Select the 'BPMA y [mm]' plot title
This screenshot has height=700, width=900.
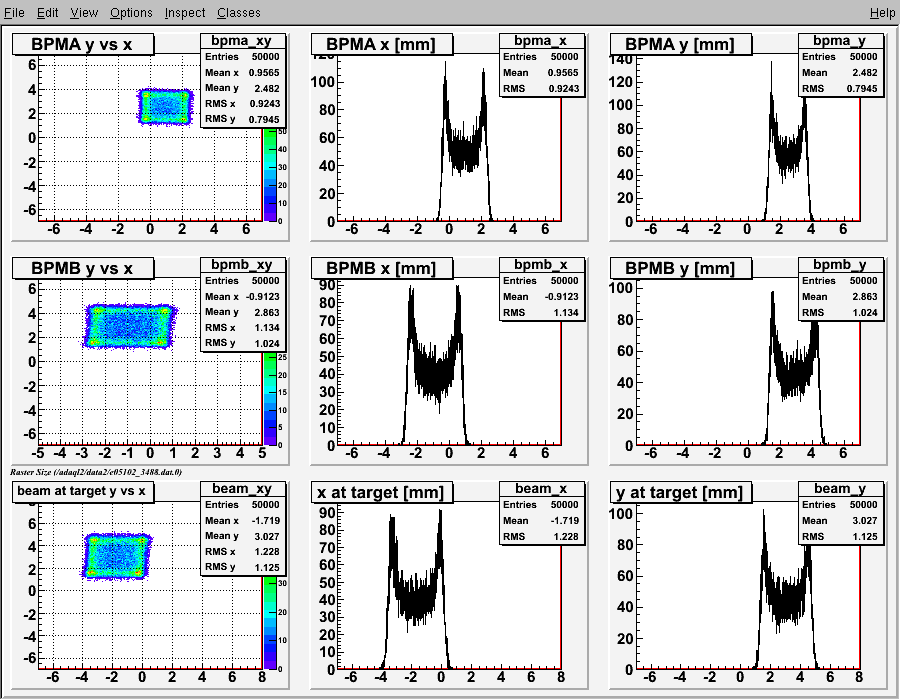point(681,45)
